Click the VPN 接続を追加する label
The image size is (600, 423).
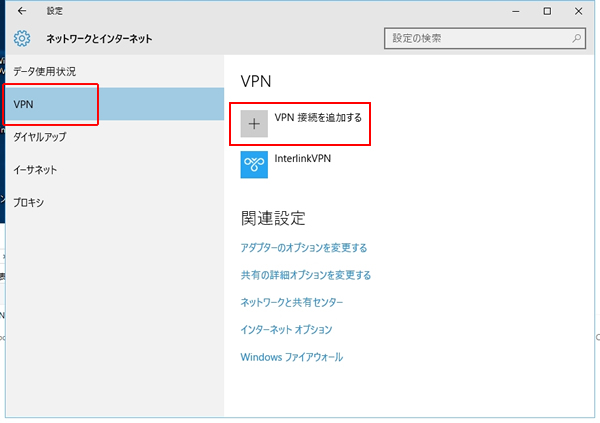click(317, 117)
